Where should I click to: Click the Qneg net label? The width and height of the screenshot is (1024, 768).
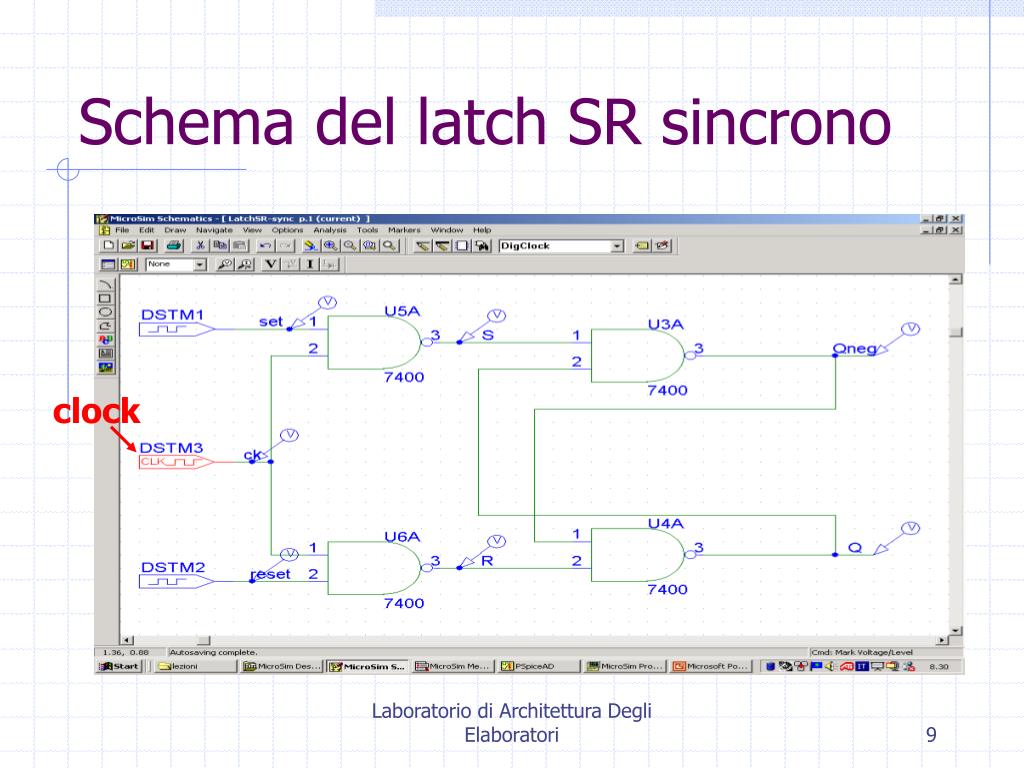854,349
